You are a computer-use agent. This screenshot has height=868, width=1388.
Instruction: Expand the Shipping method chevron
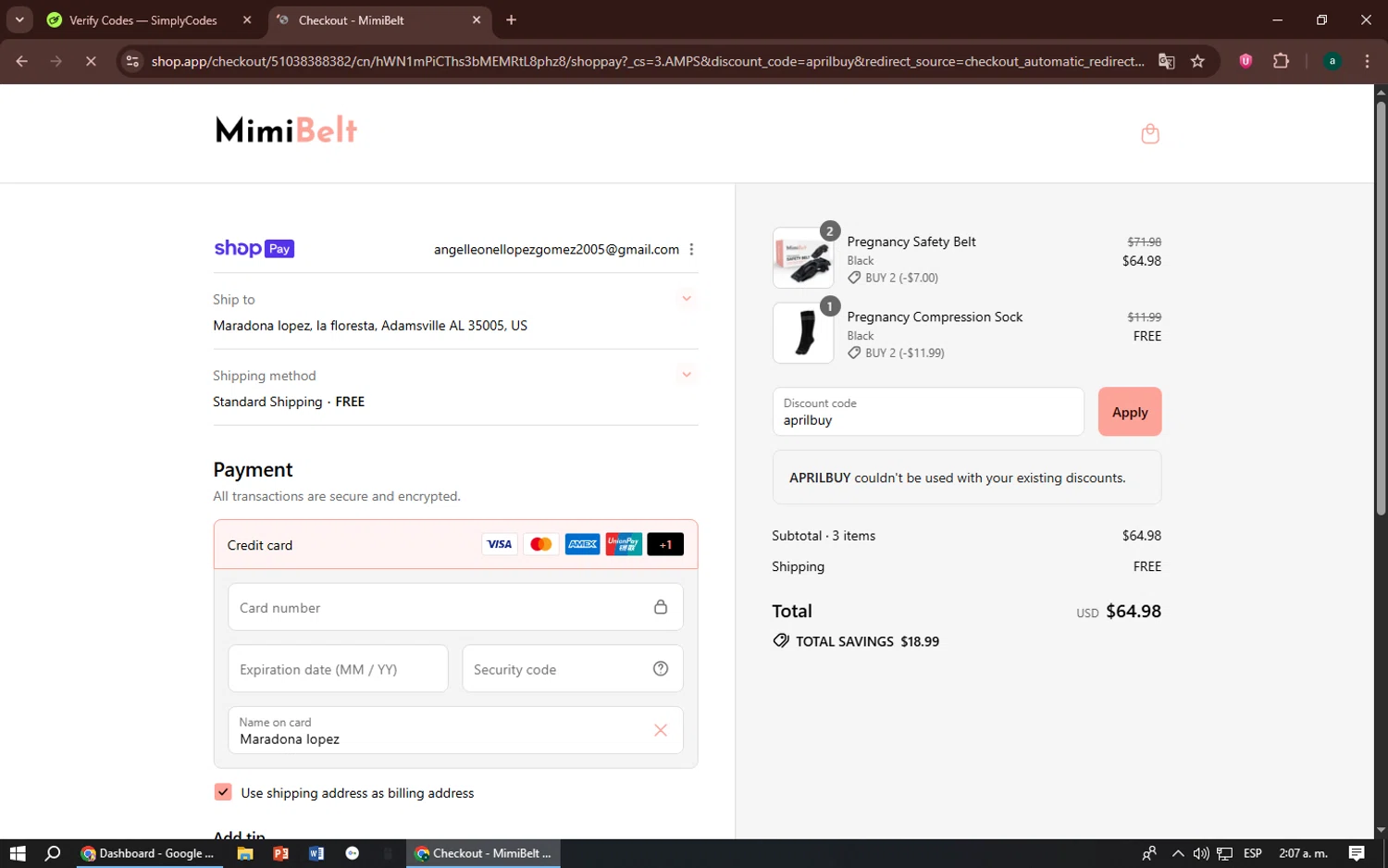687,375
